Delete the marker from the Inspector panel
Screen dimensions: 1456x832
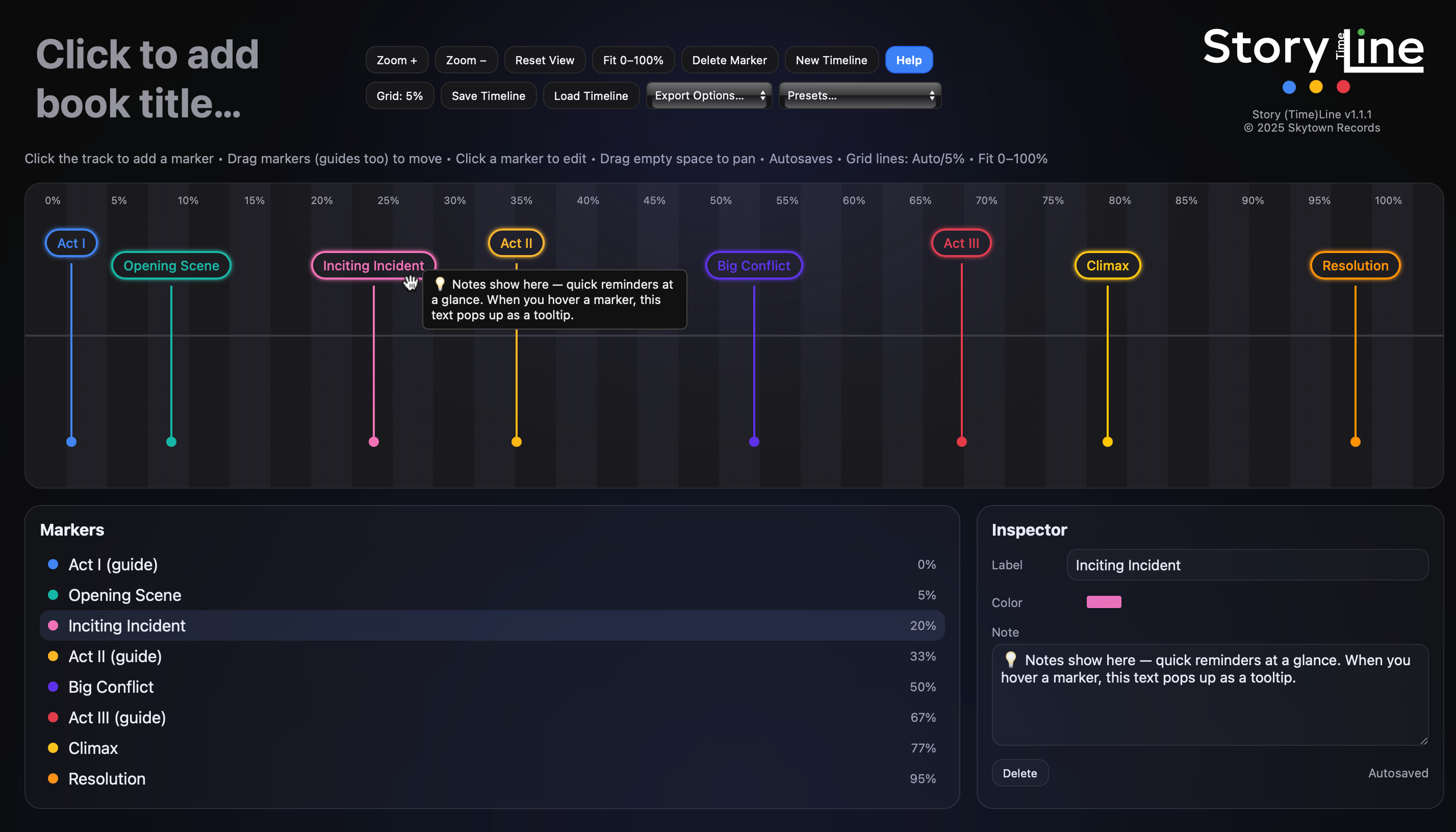1019,772
